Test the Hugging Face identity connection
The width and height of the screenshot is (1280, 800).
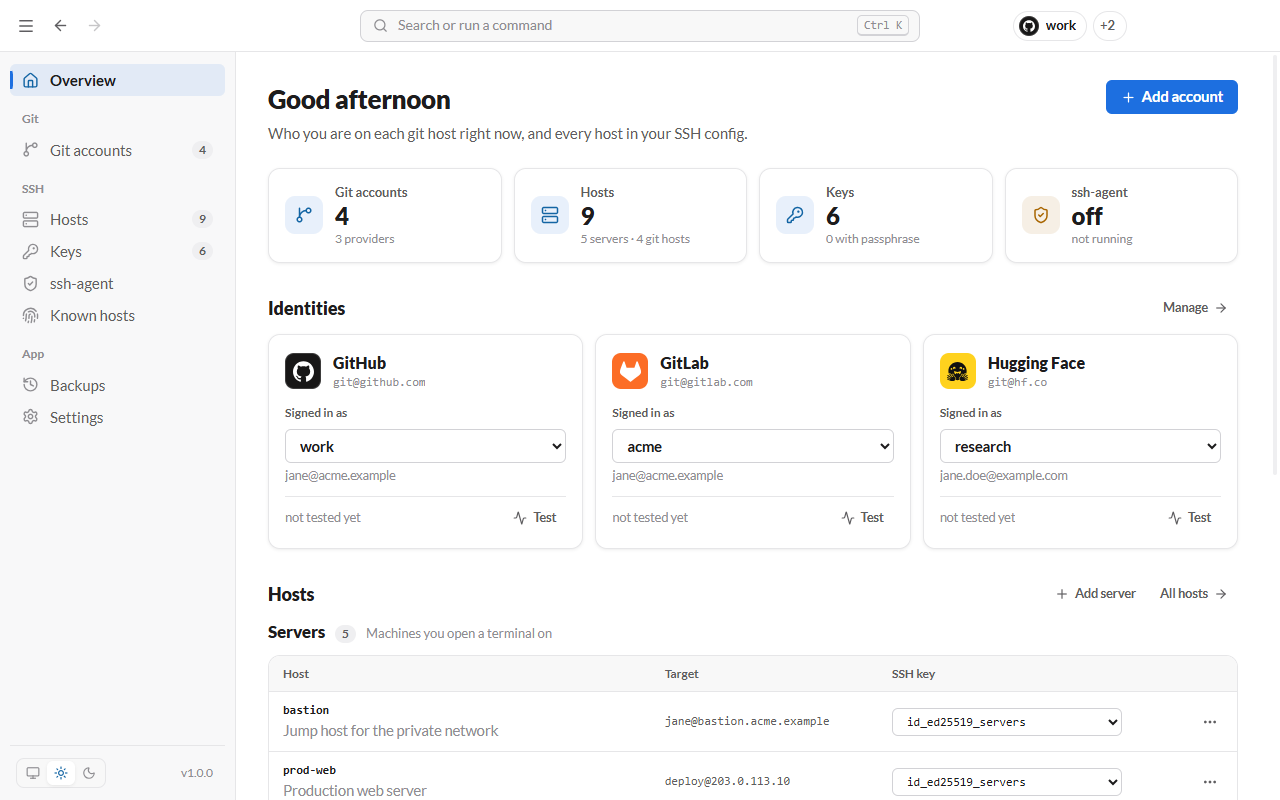click(x=1190, y=517)
